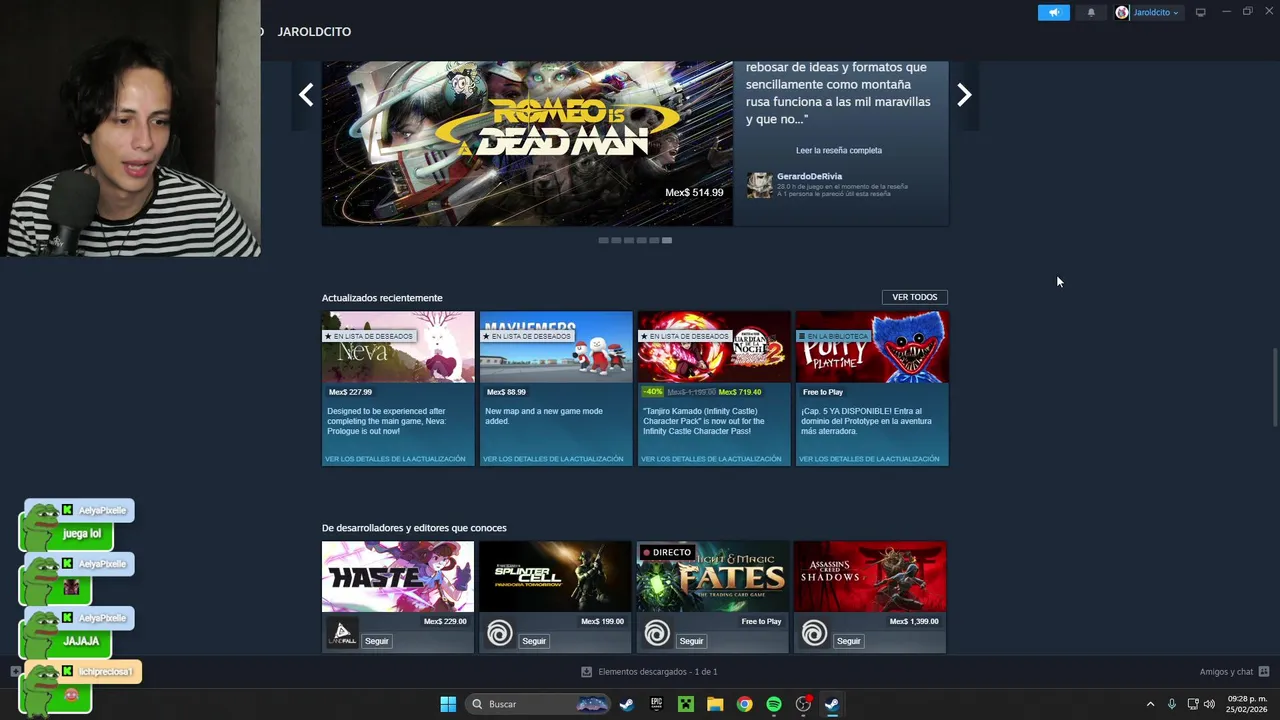Click the microphone icon in system tray

(x=1172, y=704)
